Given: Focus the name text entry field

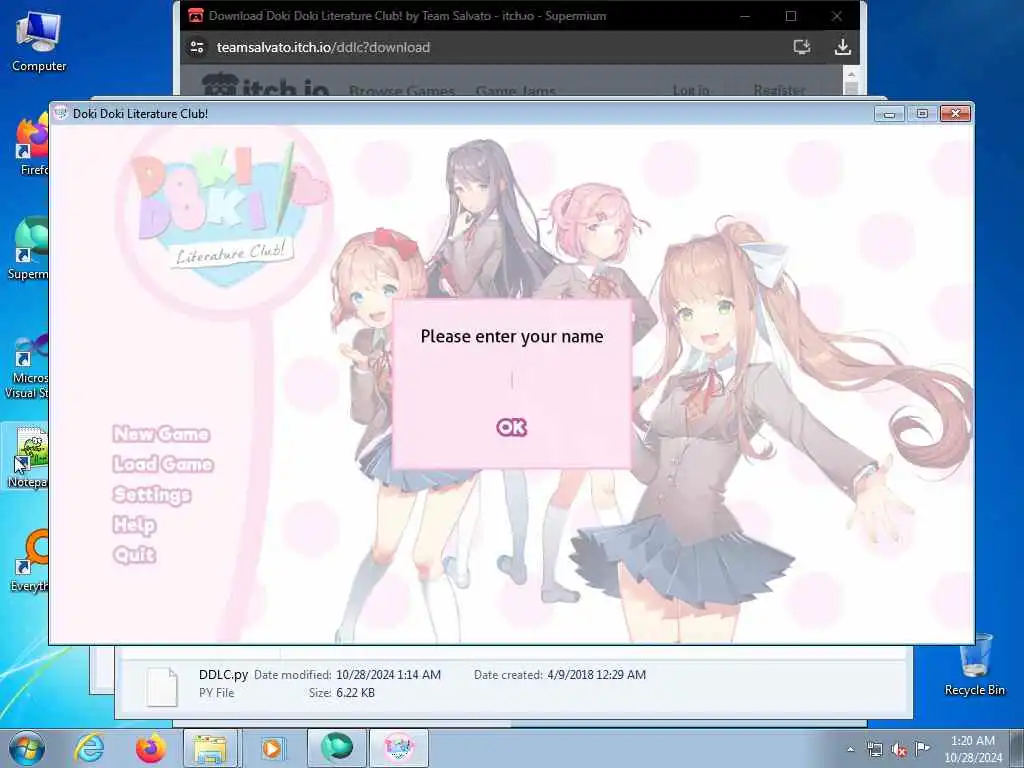Looking at the screenshot, I should coord(511,380).
